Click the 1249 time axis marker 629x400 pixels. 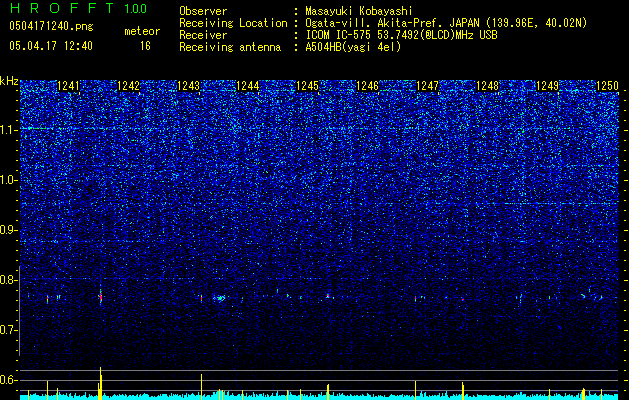(x=548, y=86)
